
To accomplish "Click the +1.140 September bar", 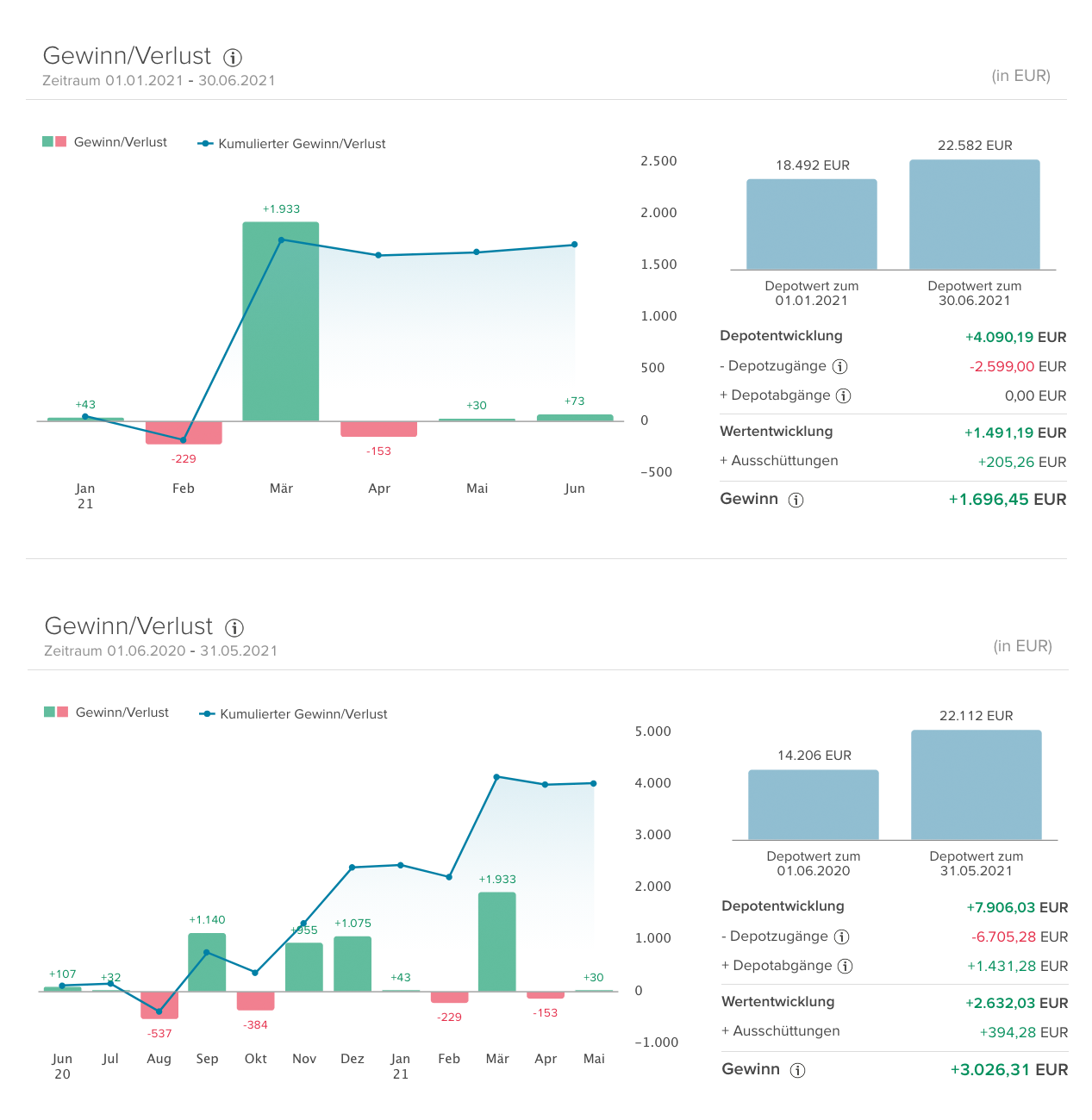I will [207, 962].
